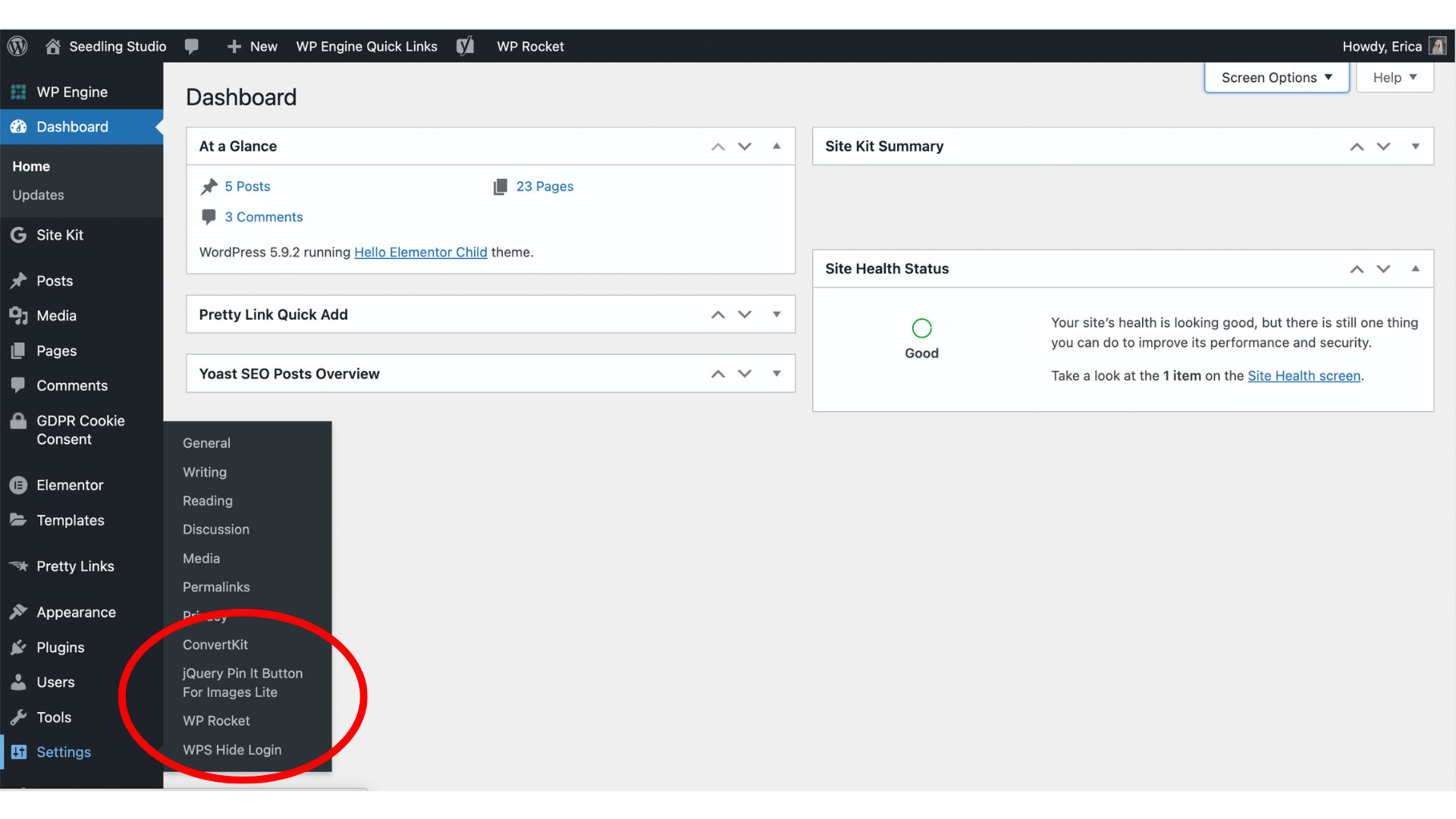Image resolution: width=1456 pixels, height=819 pixels.
Task: Open the WordPress logo menu in admin bar
Action: [17, 45]
